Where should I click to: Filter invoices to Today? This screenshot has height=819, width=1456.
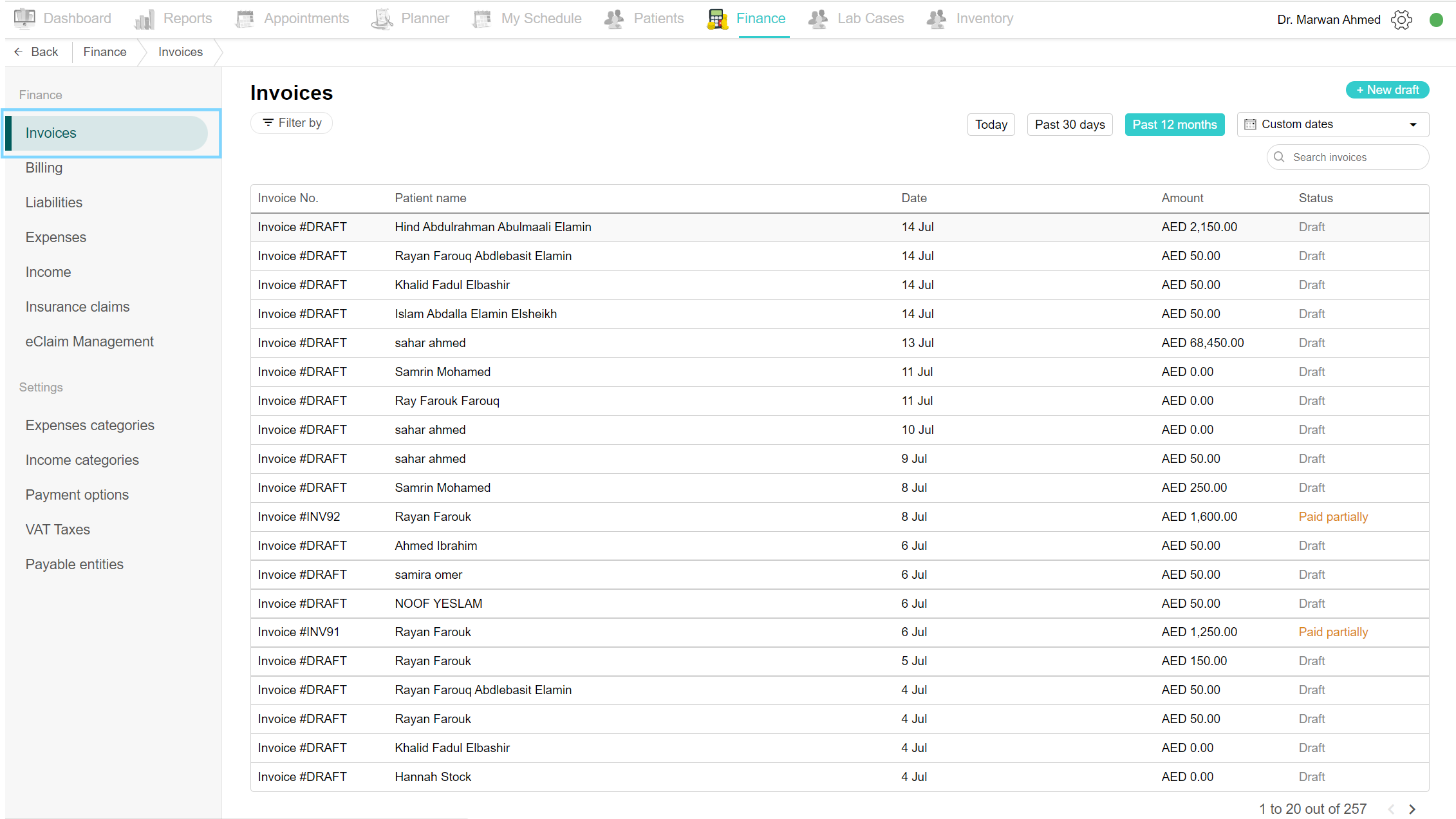click(991, 124)
